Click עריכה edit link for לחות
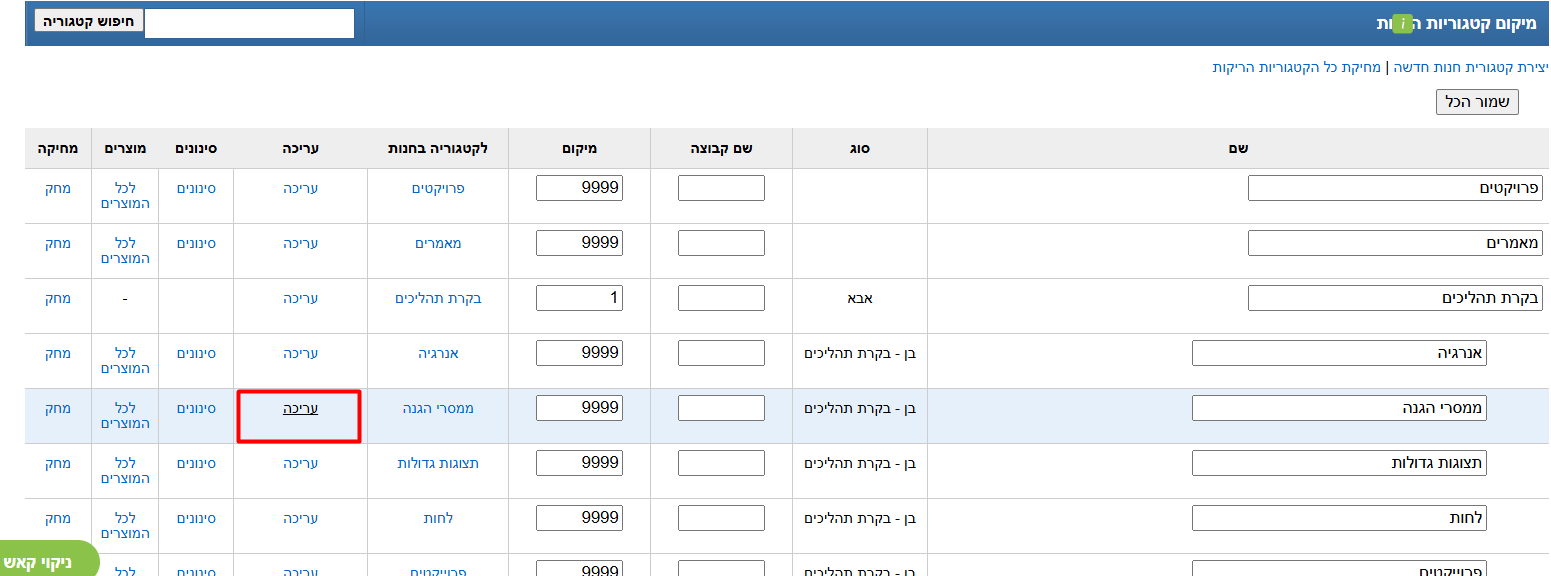This screenshot has width=1551, height=576. [300, 518]
